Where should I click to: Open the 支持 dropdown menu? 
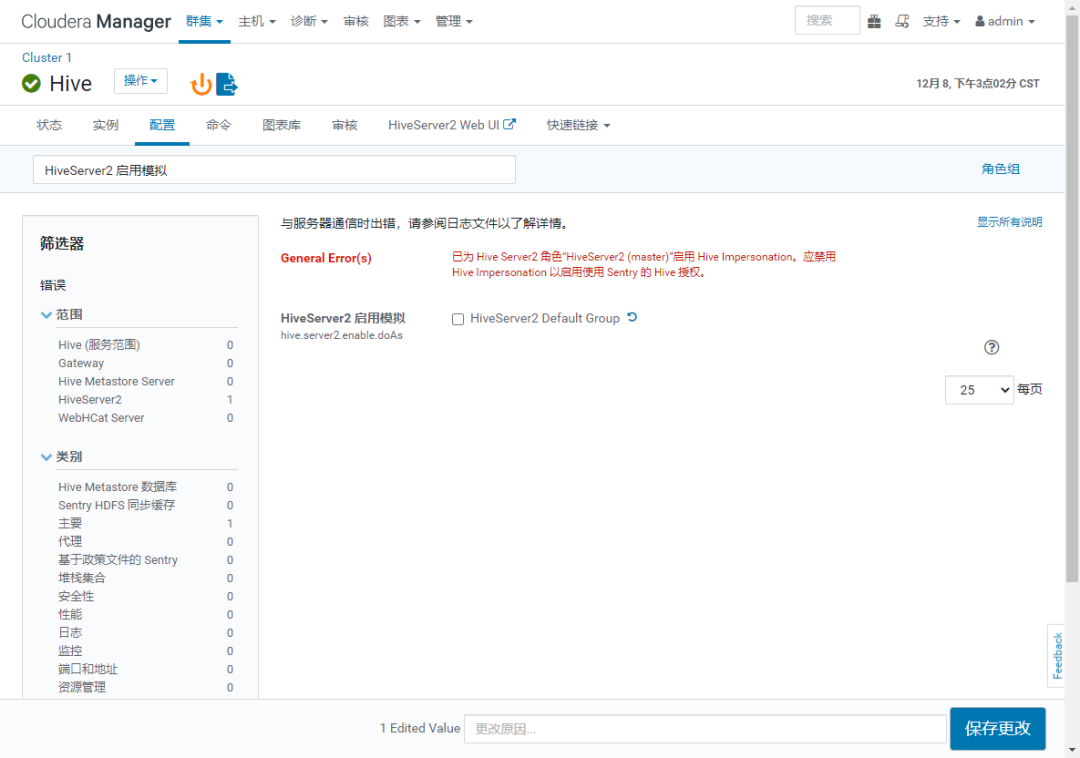click(x=942, y=21)
